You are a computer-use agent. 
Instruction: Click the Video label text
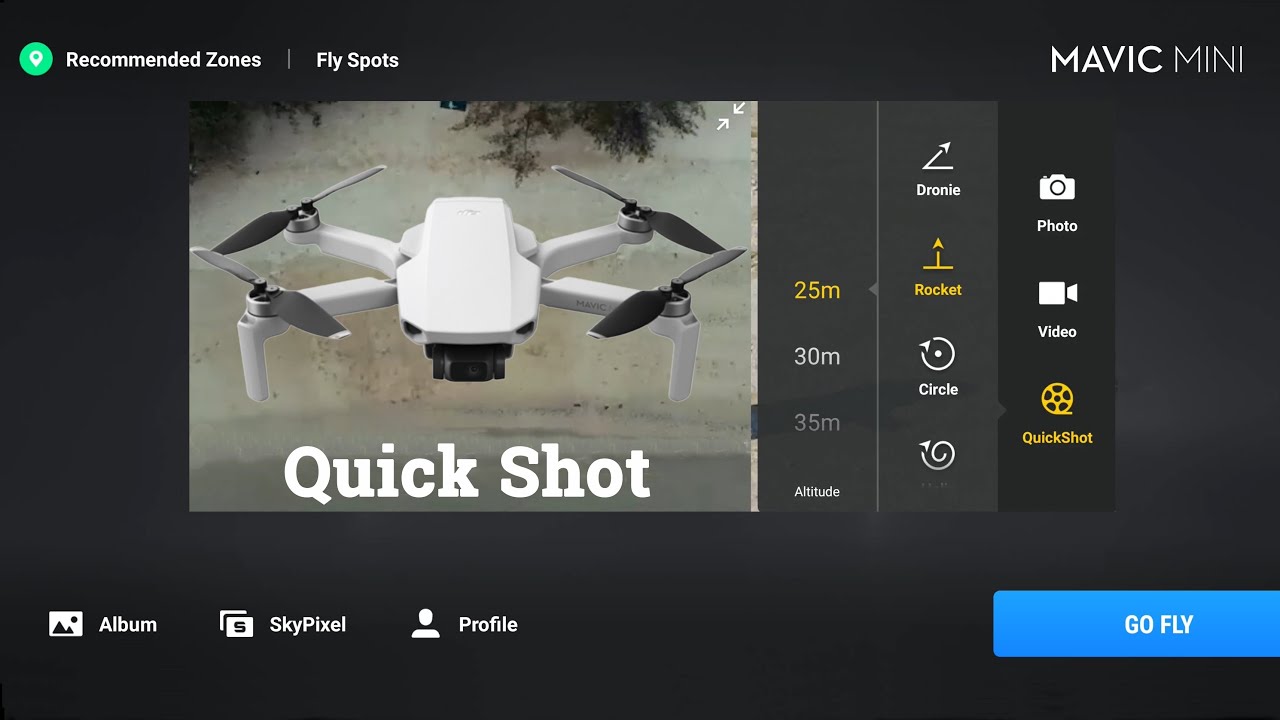[x=1057, y=331]
